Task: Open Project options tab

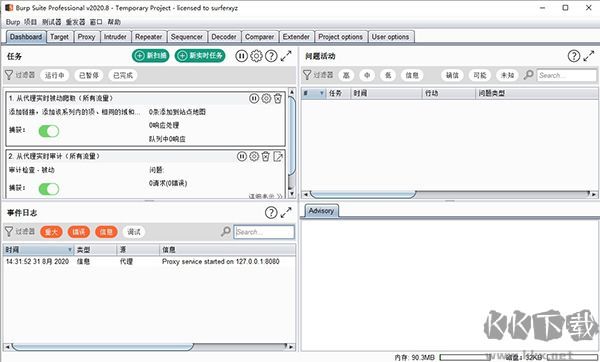Action: pyautogui.click(x=341, y=37)
